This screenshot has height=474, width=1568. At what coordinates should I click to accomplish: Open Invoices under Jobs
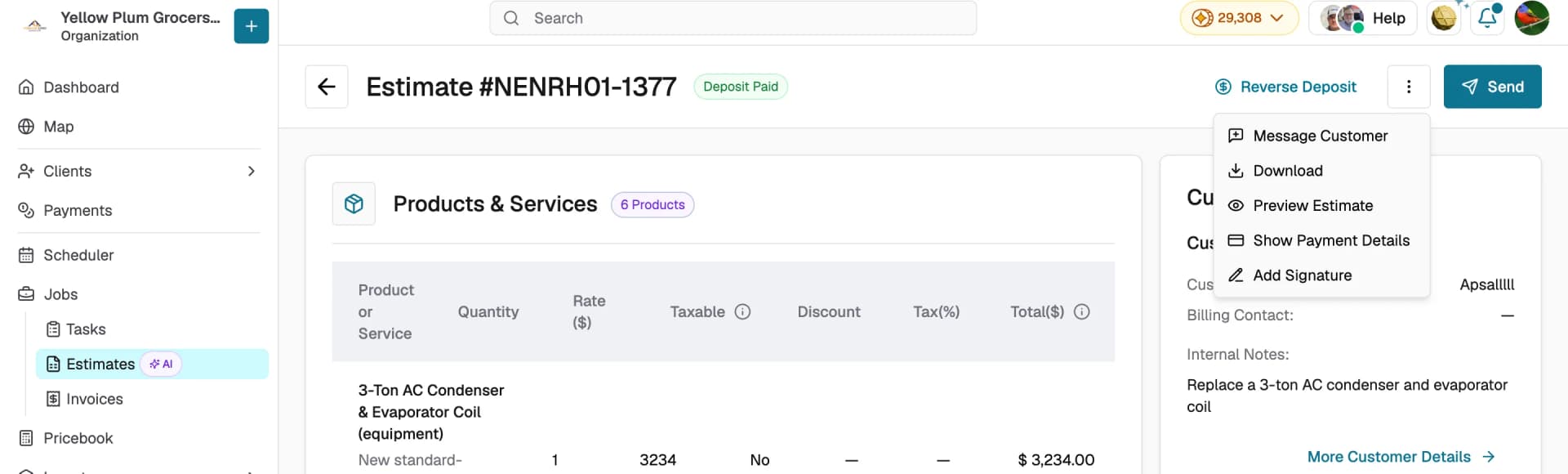(x=95, y=399)
